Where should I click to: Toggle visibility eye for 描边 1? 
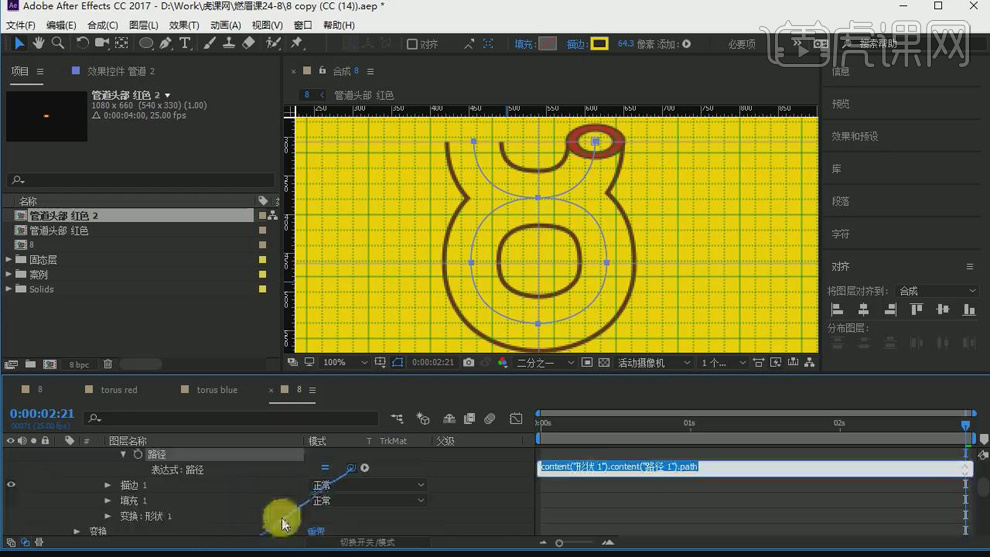point(11,485)
